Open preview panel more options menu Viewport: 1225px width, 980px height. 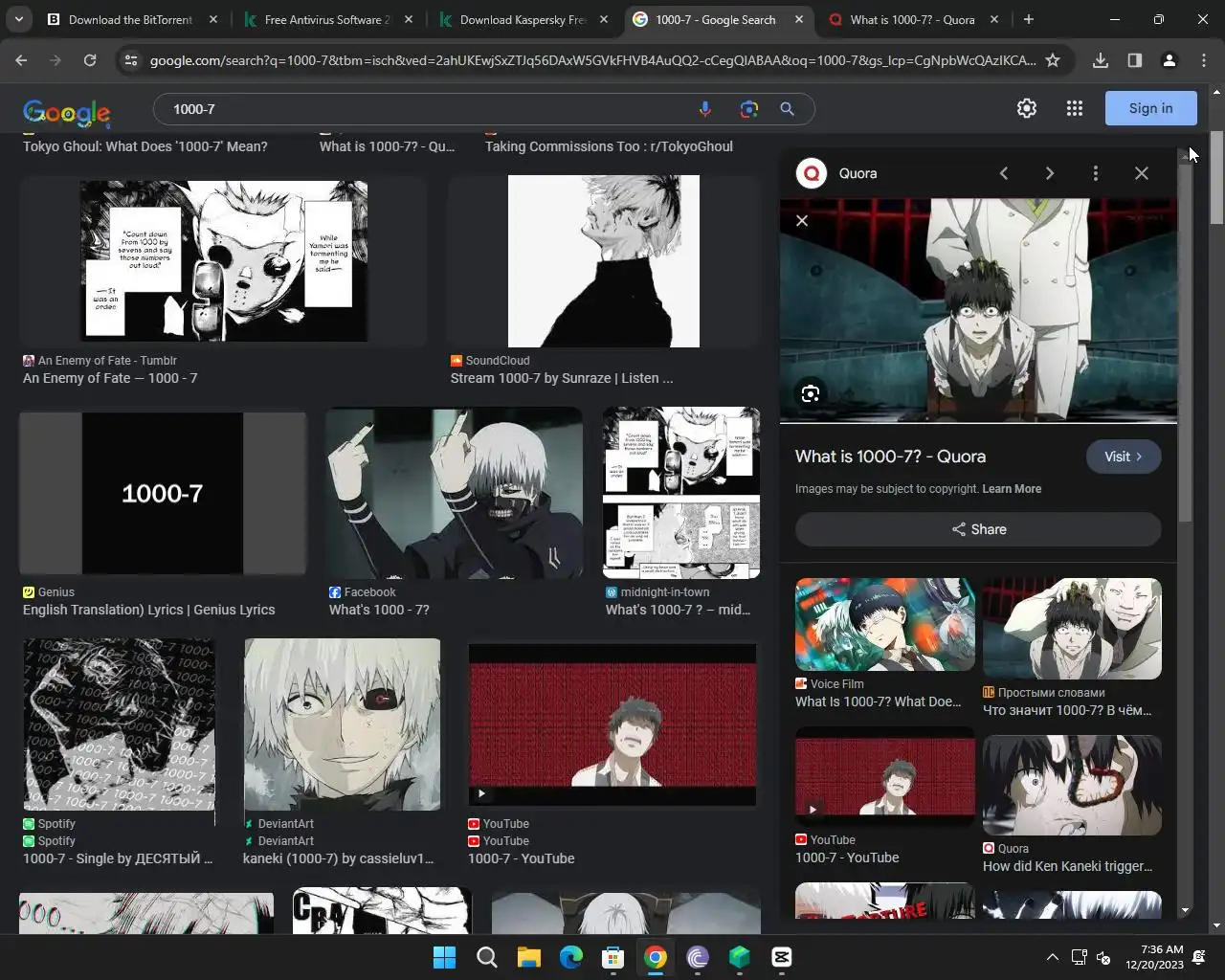coord(1096,173)
